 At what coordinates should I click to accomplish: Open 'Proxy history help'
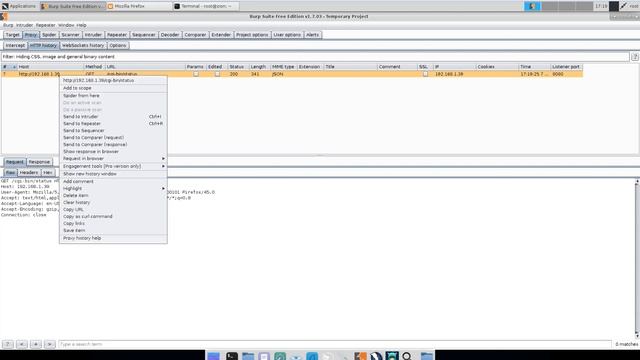click(113, 238)
